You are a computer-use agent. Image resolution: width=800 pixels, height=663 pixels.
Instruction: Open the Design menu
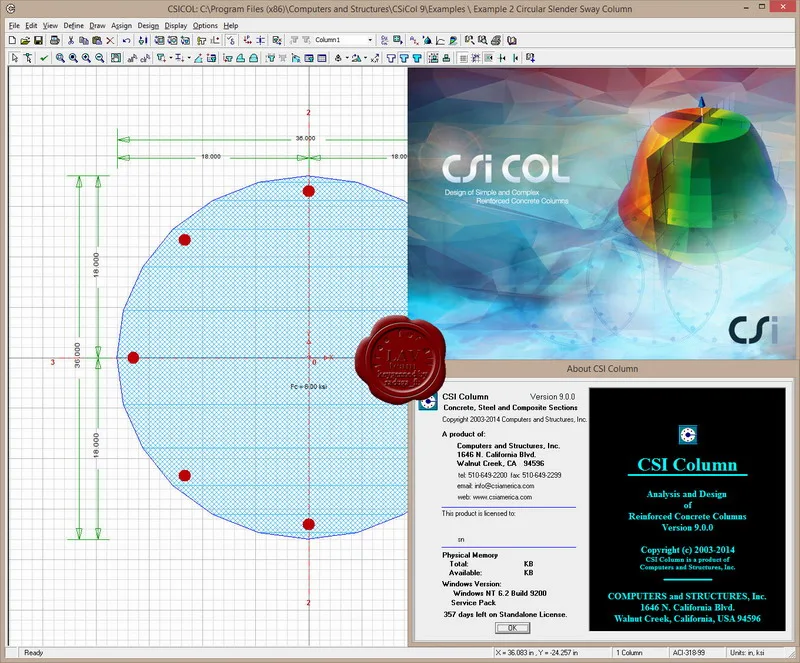click(148, 26)
